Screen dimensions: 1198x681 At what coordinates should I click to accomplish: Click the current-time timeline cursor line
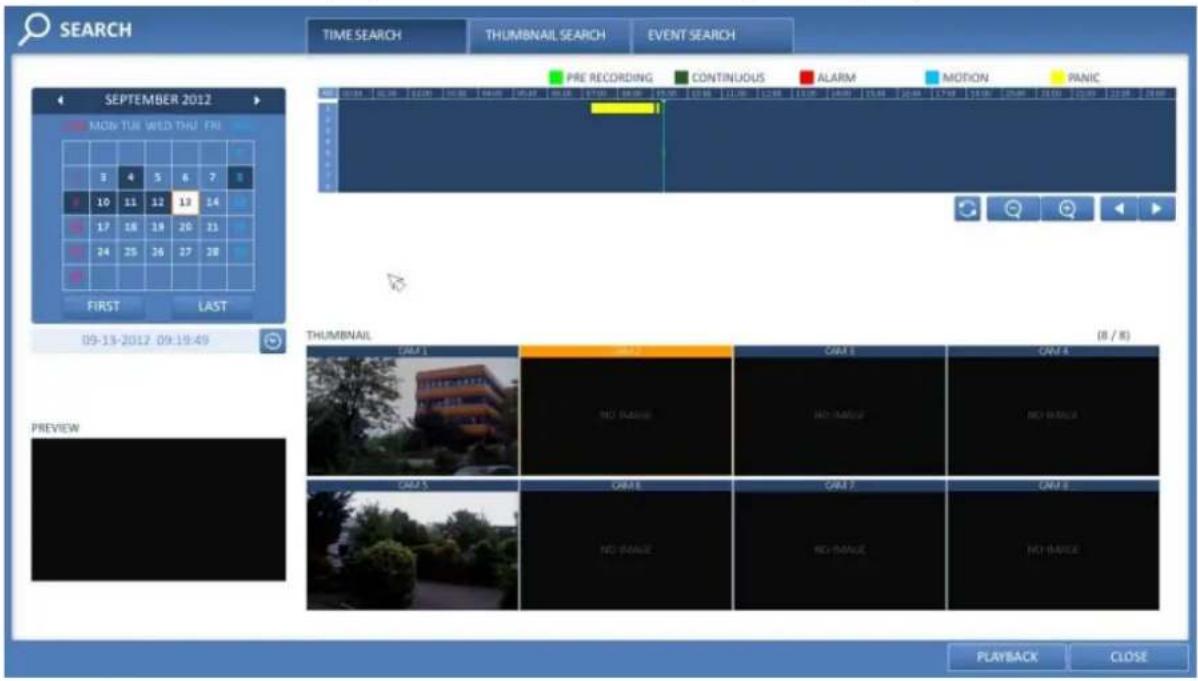[663, 145]
